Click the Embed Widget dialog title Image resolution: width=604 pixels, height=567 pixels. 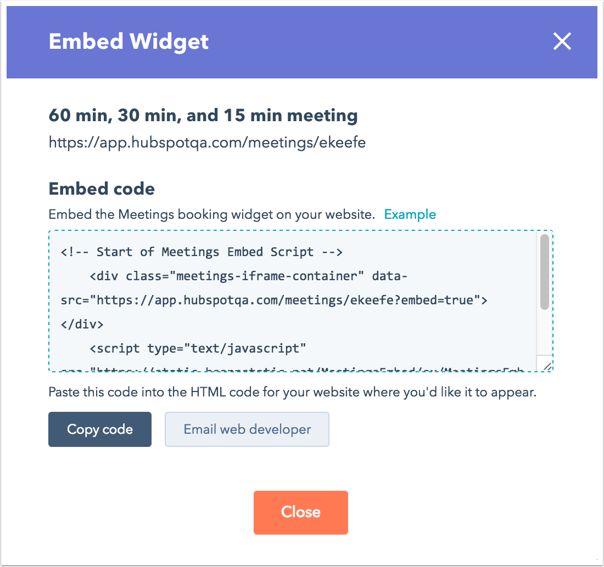129,42
